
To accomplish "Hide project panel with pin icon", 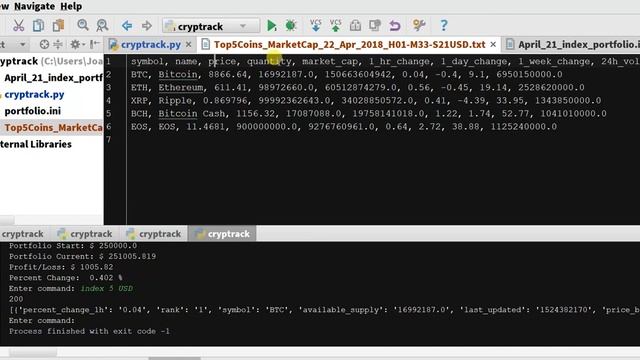I will tap(94, 44).
